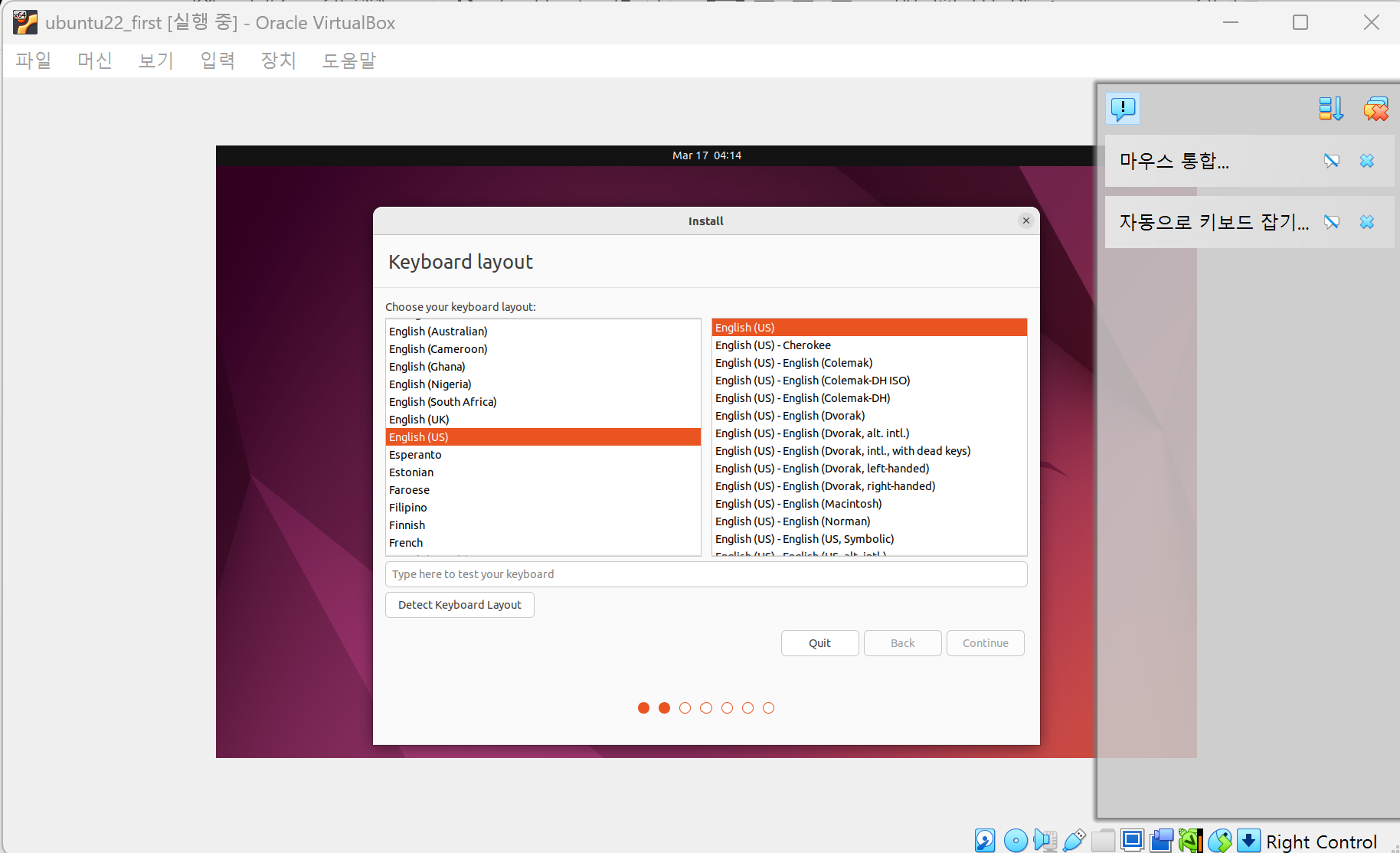
Task: Select English (US) - English (Colemak-DH) variant
Action: point(869,398)
